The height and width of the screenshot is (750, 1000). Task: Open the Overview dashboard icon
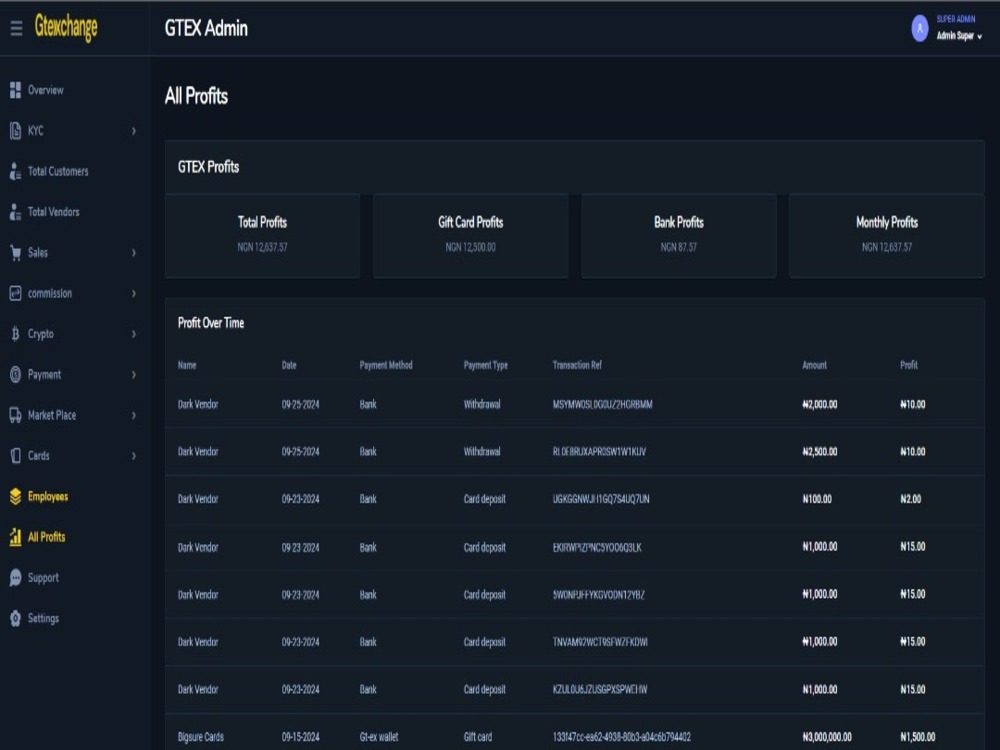[x=15, y=90]
